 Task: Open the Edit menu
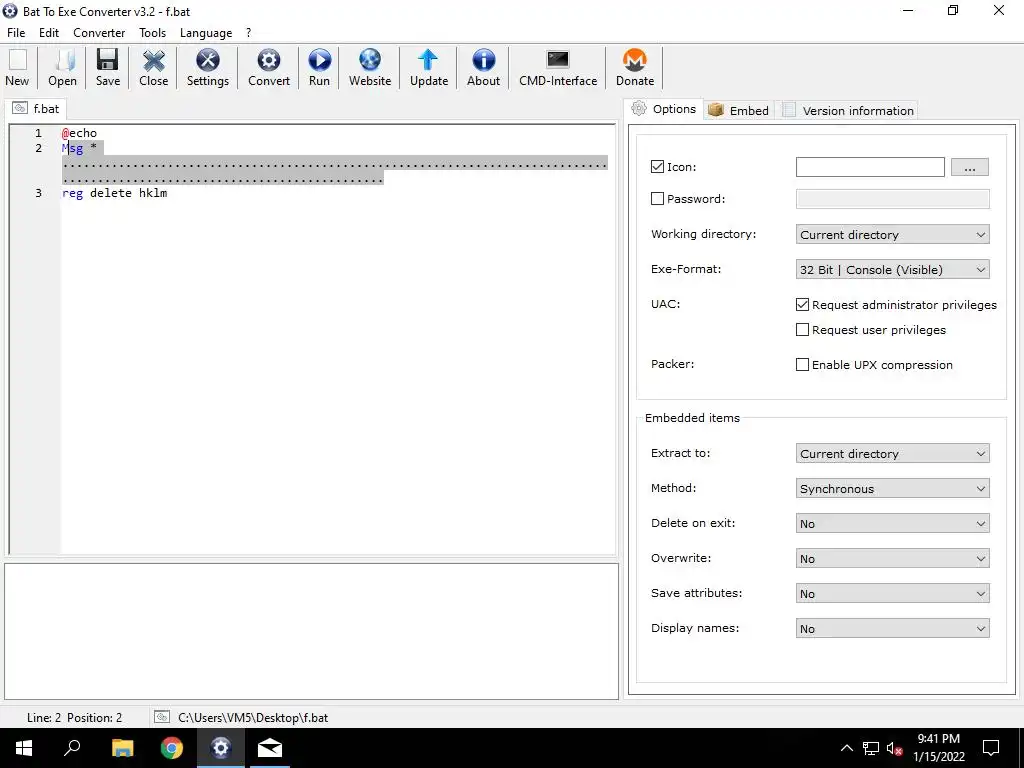49,33
